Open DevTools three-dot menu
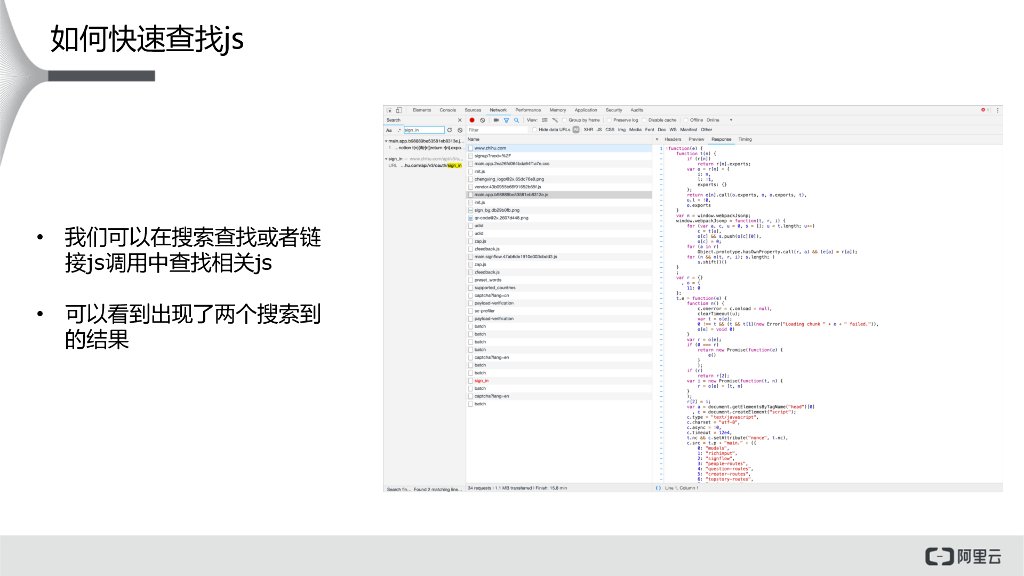Image resolution: width=1024 pixels, height=576 pixels. 996,110
